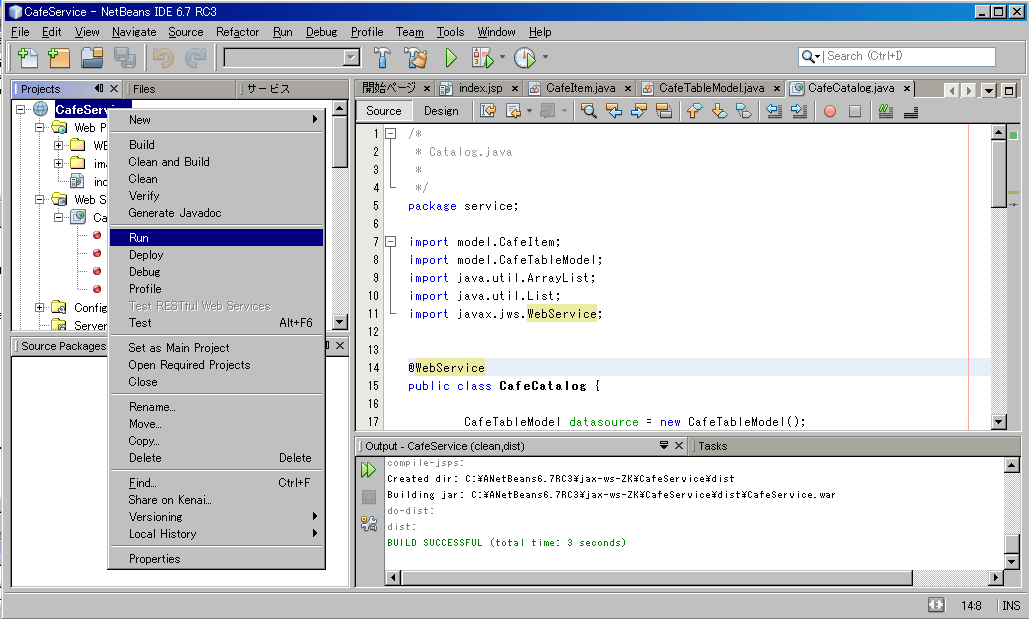Screen dimensions: 1029x619
Task: Click Previous Bookmark editor icon
Action: 694,111
